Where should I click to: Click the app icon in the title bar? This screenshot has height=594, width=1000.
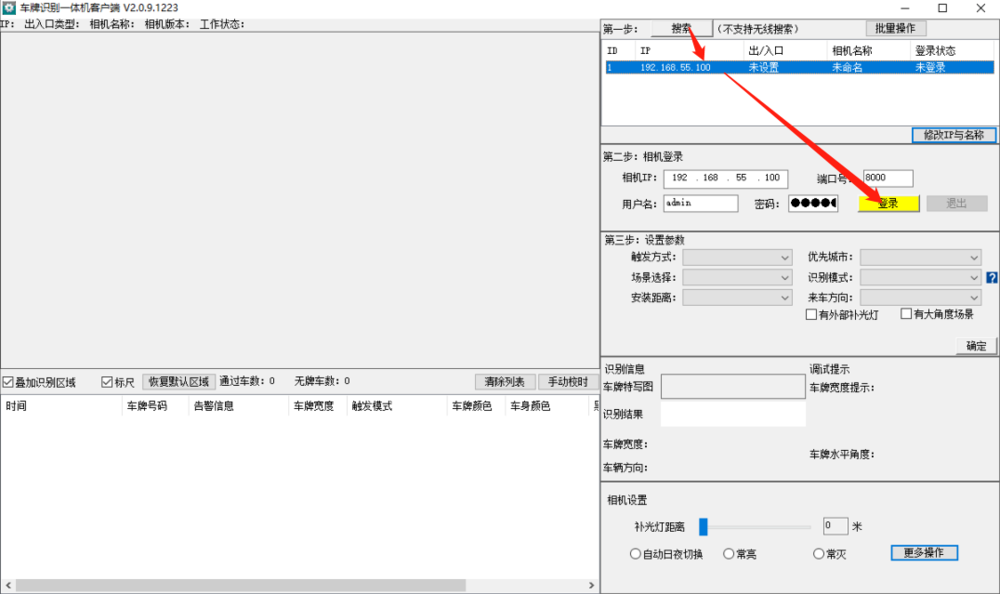pos(9,8)
